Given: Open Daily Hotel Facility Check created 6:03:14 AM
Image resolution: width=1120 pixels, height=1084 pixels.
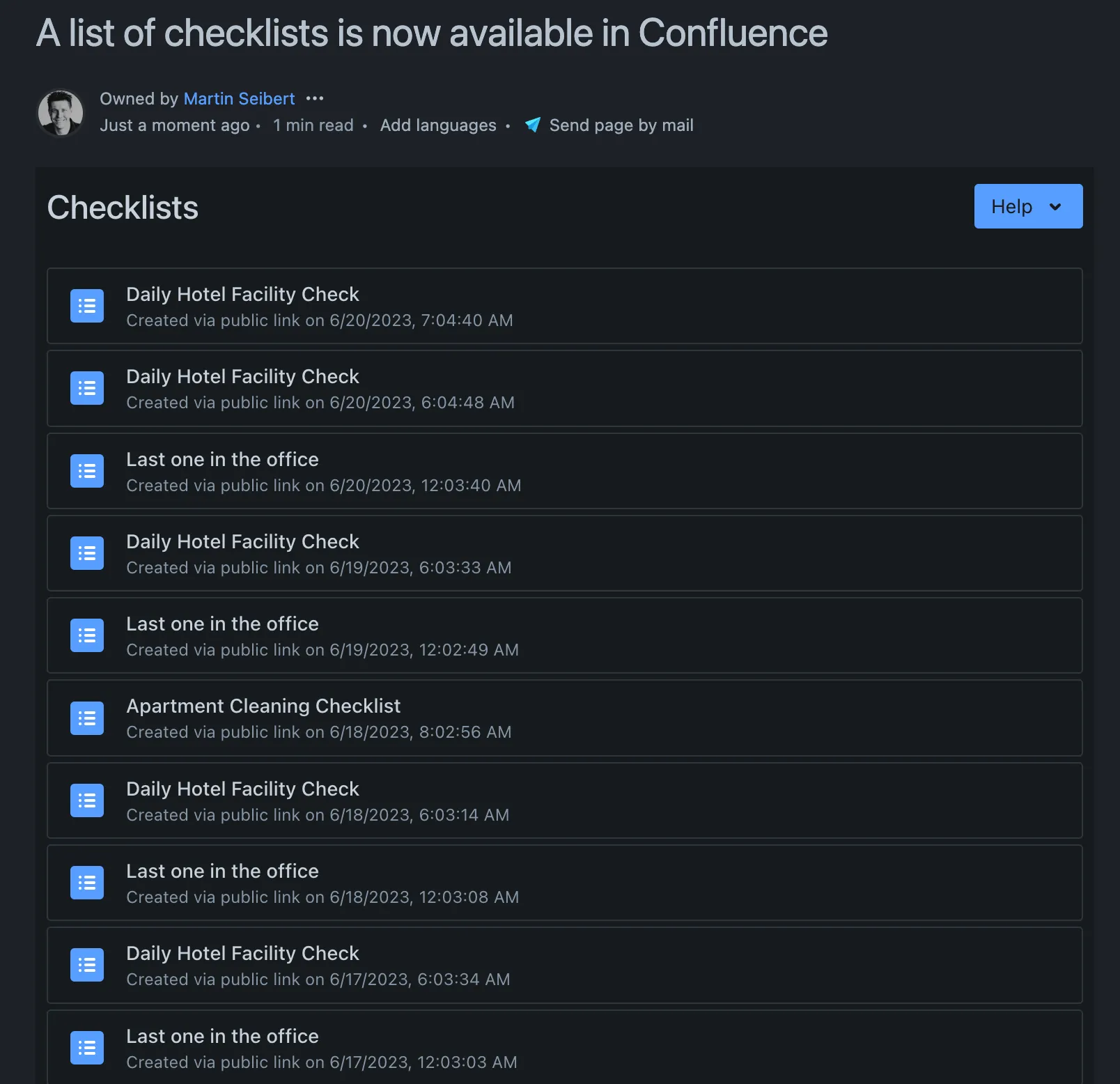Looking at the screenshot, I should pyautogui.click(x=242, y=789).
